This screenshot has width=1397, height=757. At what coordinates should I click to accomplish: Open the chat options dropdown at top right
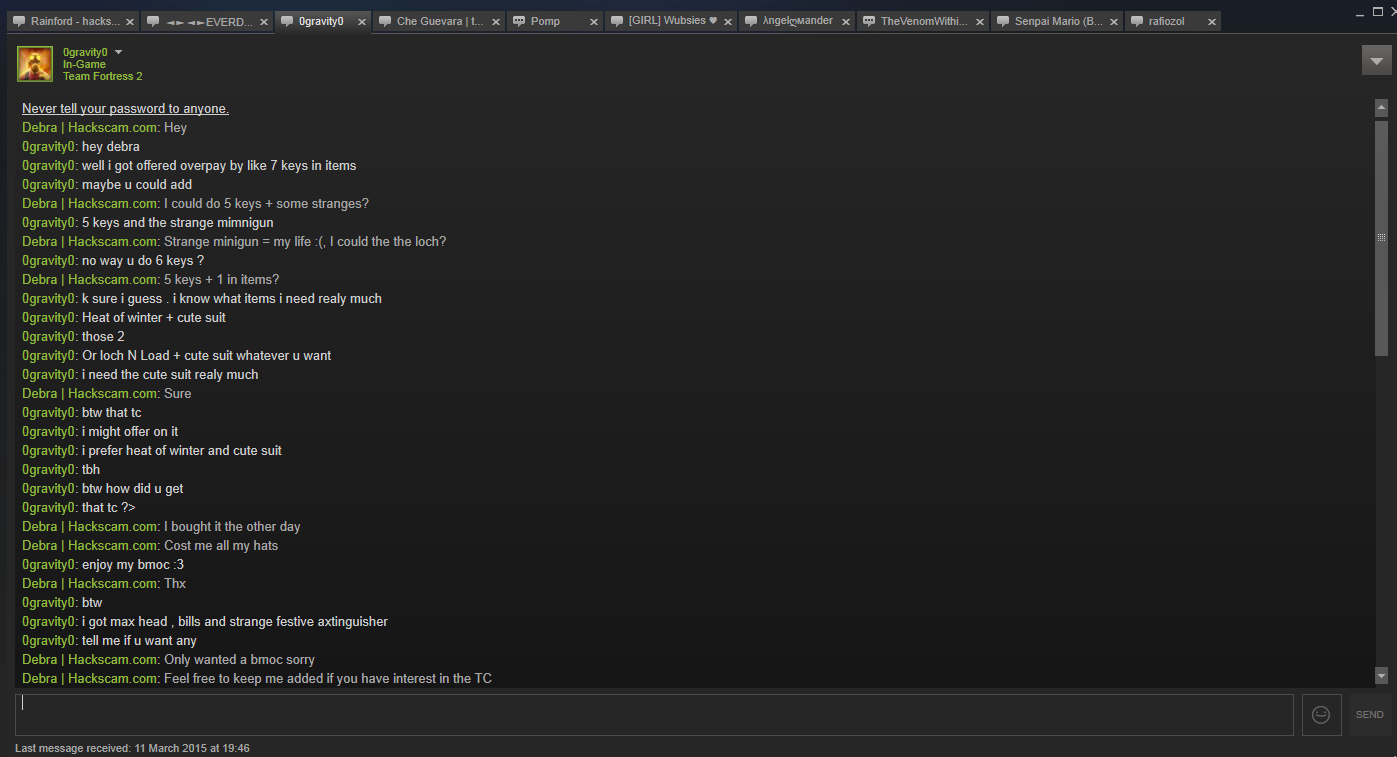1376,61
